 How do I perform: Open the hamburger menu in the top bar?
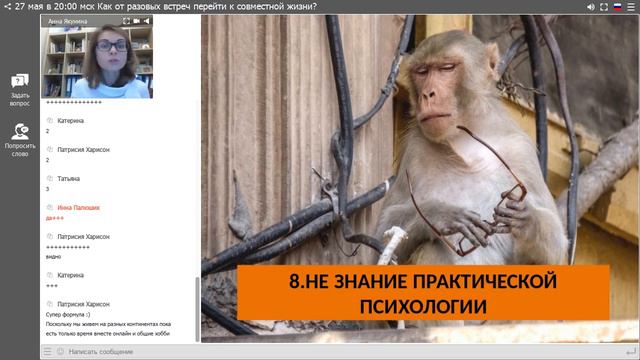click(631, 7)
